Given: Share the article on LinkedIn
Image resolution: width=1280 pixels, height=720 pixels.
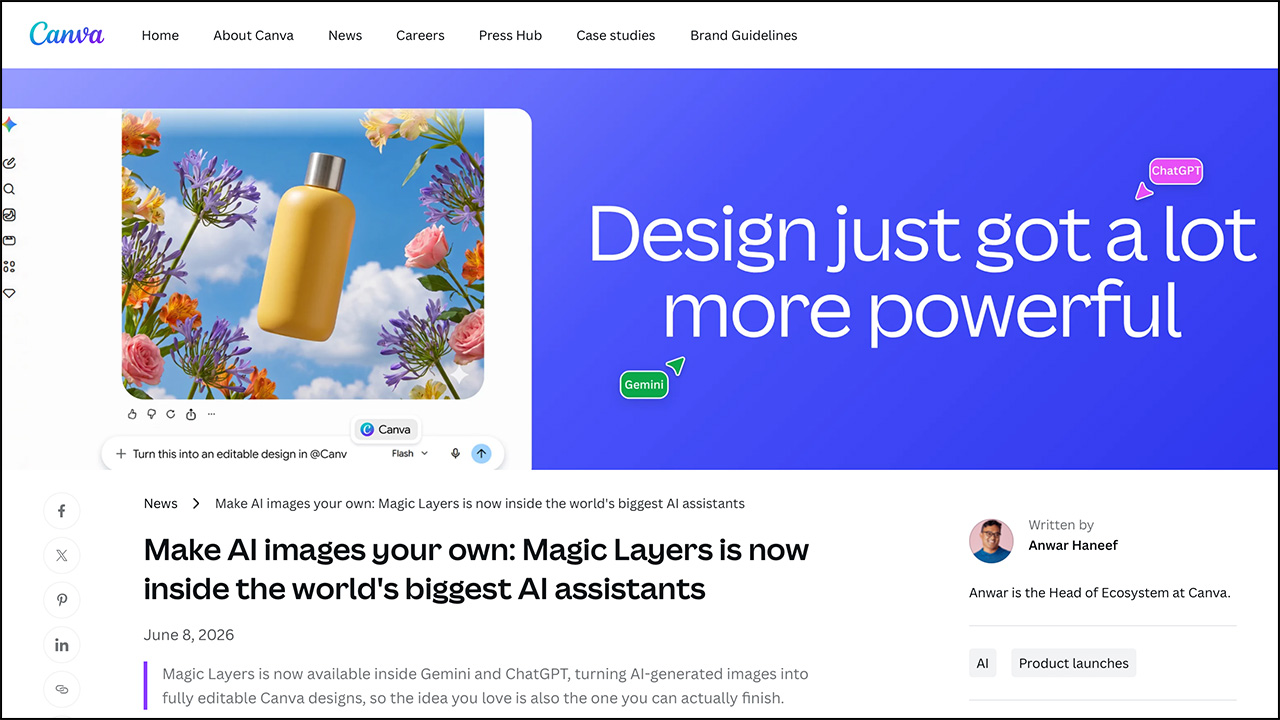Looking at the screenshot, I should pyautogui.click(x=62, y=645).
